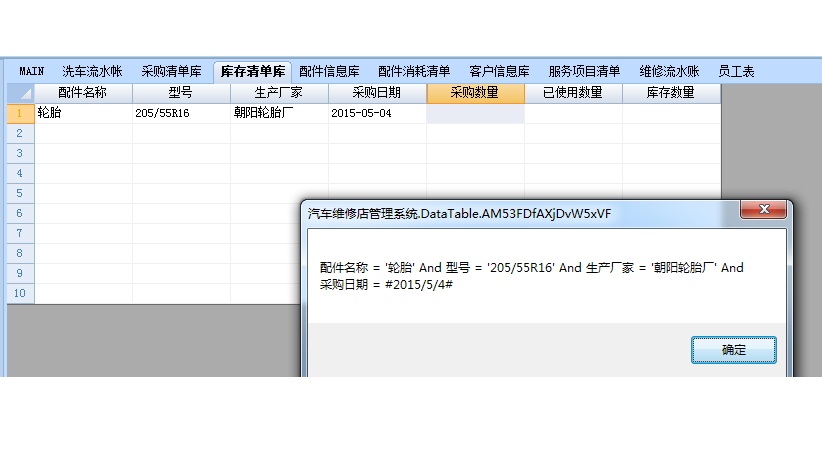Click the filter expression text in the dialog
This screenshot has width=822, height=460.
[x=532, y=276]
